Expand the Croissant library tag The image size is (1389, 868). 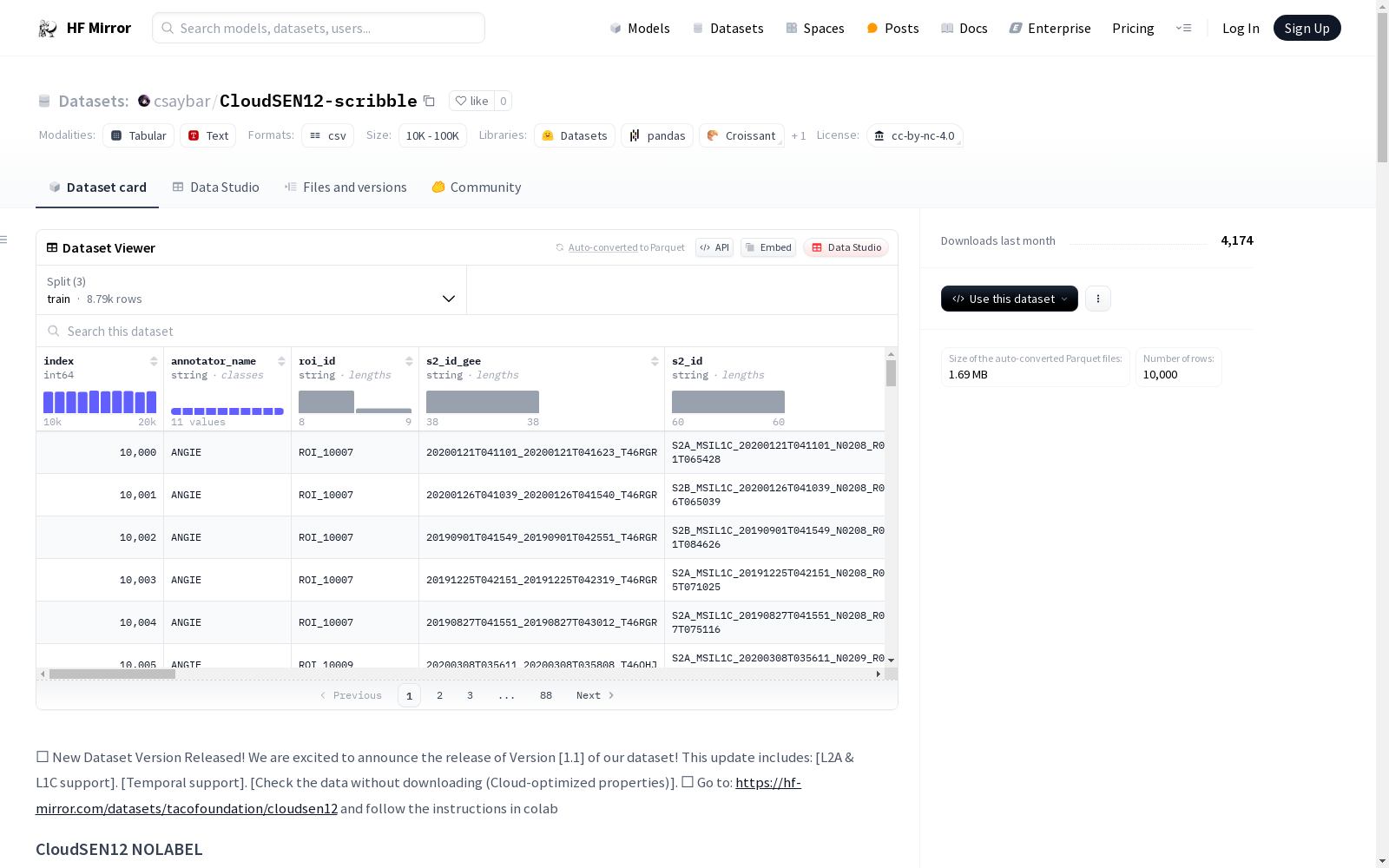click(x=741, y=135)
